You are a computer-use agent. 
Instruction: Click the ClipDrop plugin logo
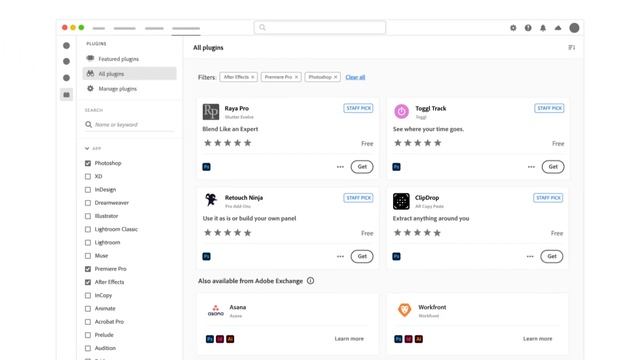point(401,201)
